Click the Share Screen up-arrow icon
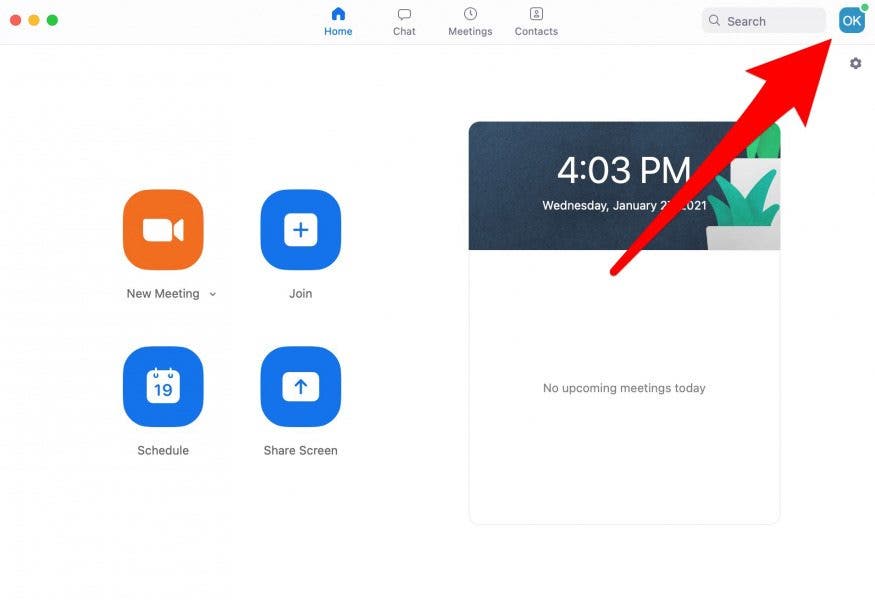The width and height of the screenshot is (875, 600). coord(300,387)
